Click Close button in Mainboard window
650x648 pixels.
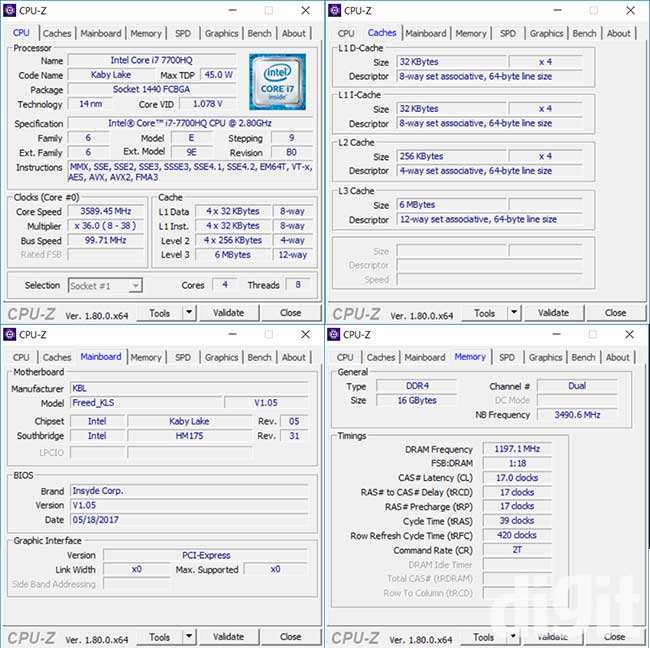tap(291, 636)
